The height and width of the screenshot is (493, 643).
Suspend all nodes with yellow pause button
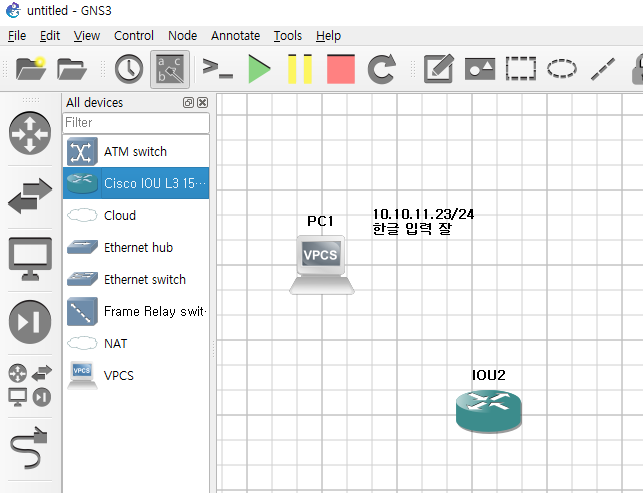[x=300, y=69]
